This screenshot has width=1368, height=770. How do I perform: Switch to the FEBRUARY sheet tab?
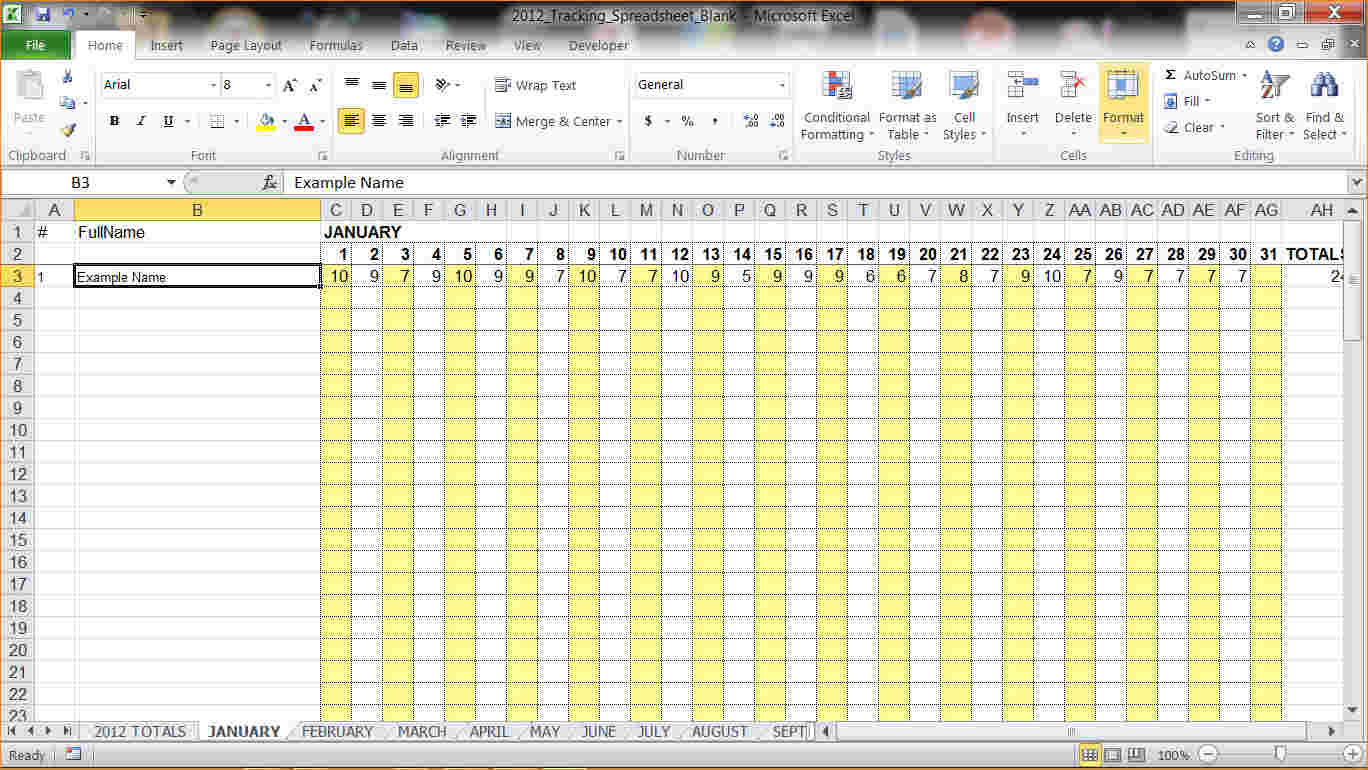click(x=337, y=732)
